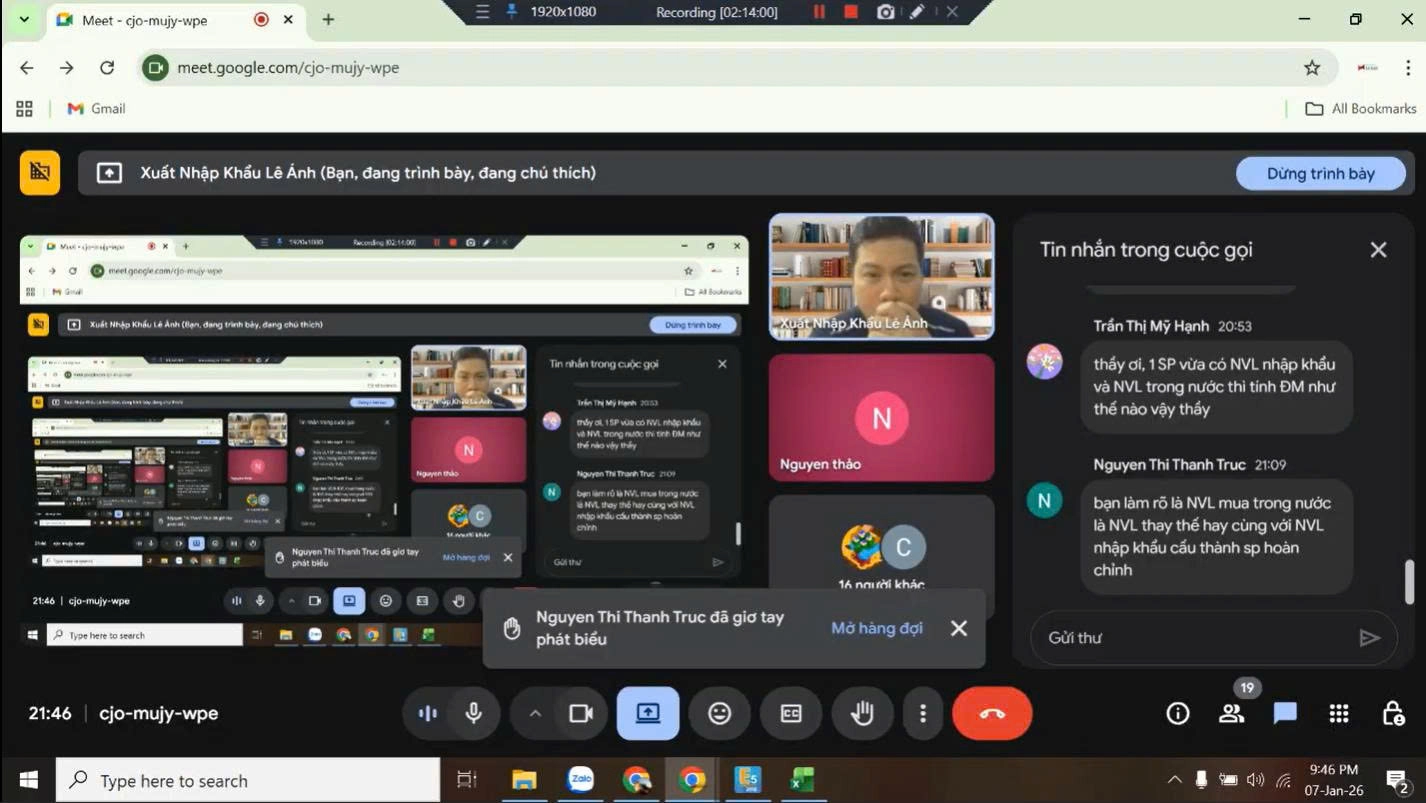Open host controls lock icon
Viewport: 1426px width, 803px height.
1392,713
